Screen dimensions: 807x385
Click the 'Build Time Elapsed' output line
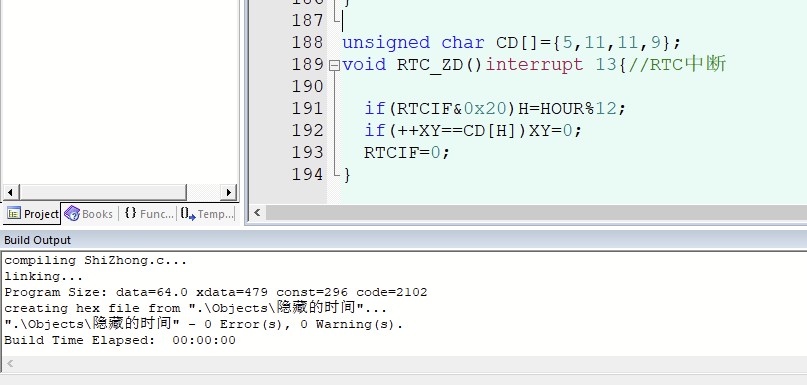[x=120, y=340]
